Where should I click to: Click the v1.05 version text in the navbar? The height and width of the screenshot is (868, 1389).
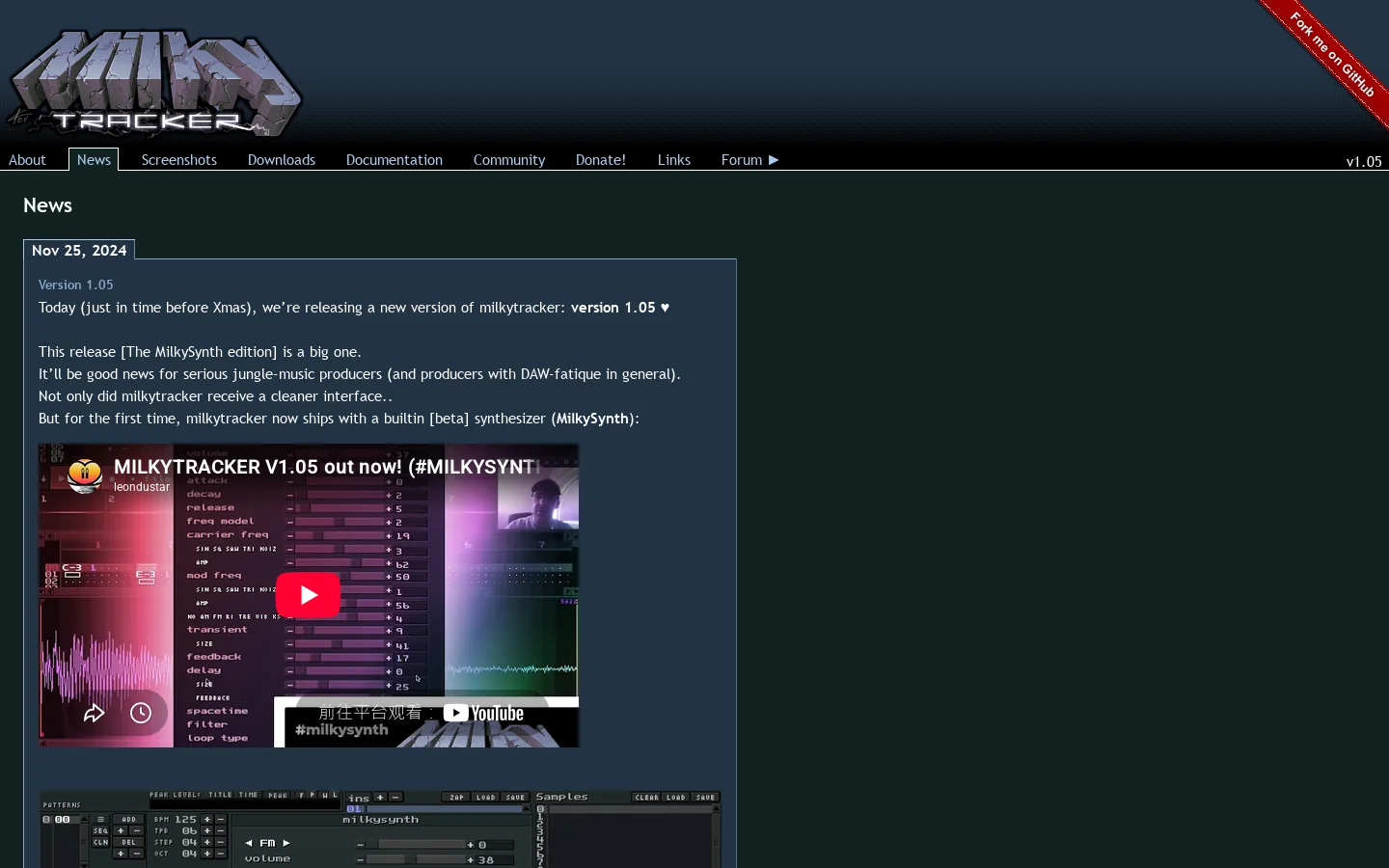point(1364,162)
